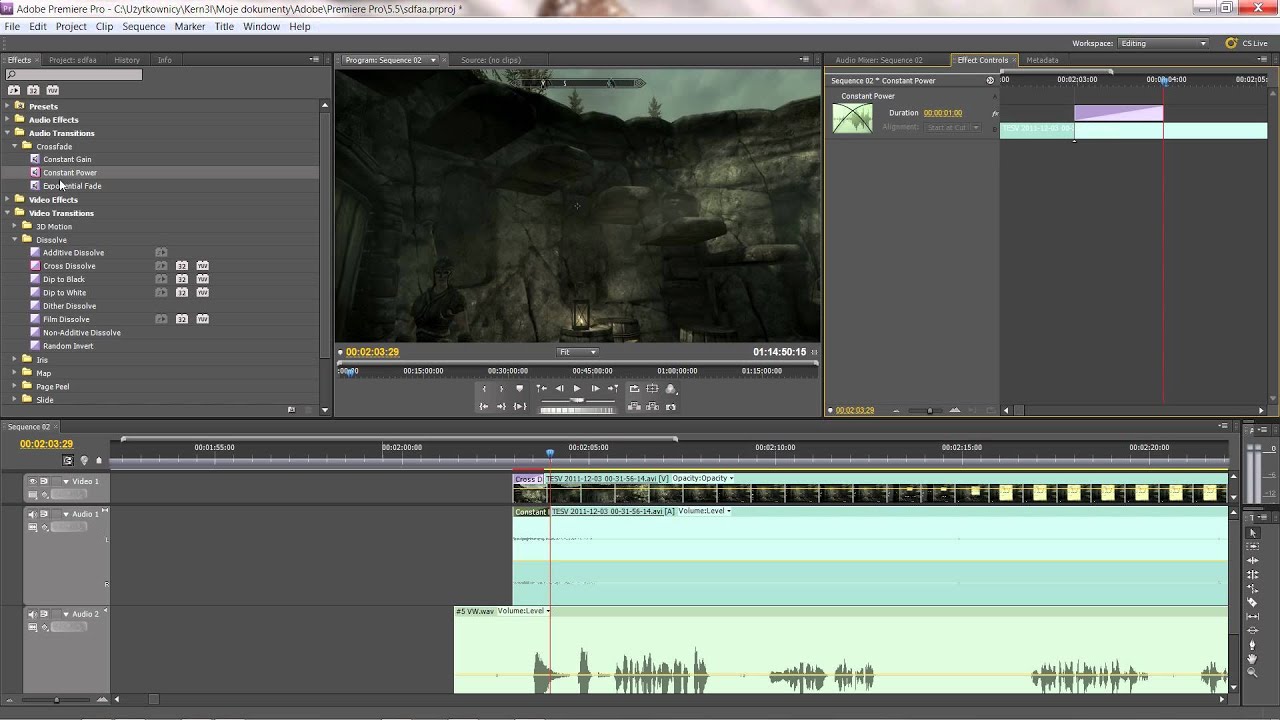Click Go to Next Marker button
Image resolution: width=1280 pixels, height=720 pixels.
point(614,388)
